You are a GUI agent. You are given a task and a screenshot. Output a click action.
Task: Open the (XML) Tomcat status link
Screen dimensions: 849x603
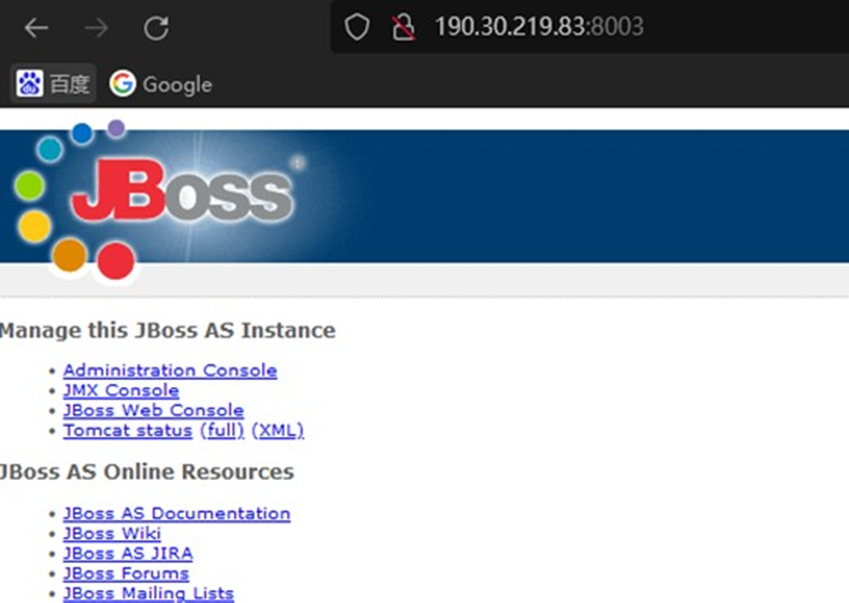(x=278, y=430)
